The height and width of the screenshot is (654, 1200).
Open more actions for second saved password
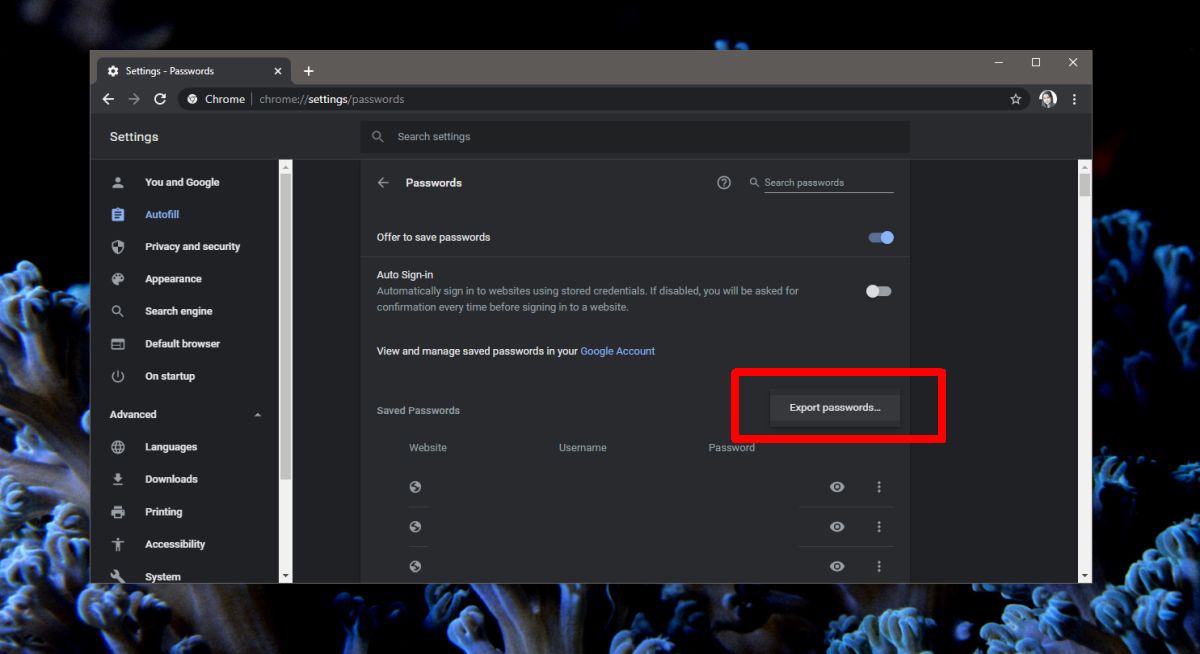point(879,527)
